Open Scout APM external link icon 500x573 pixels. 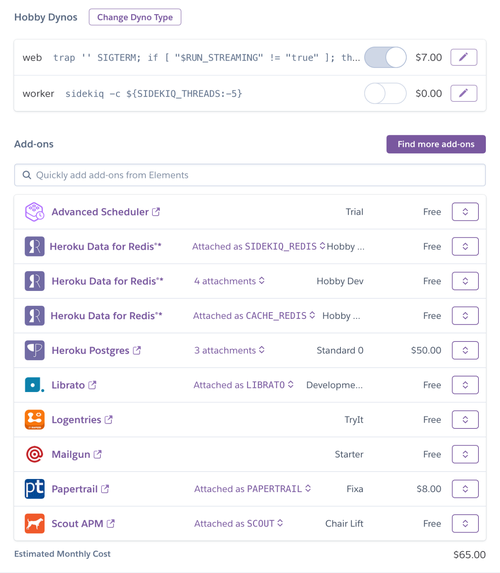110,523
